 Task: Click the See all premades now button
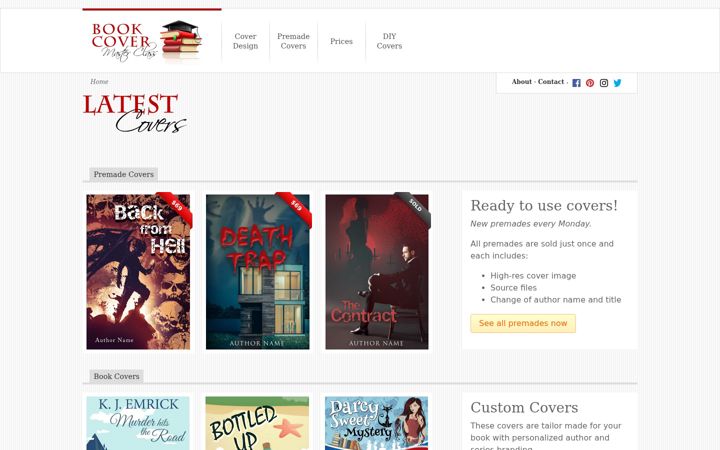(x=523, y=323)
